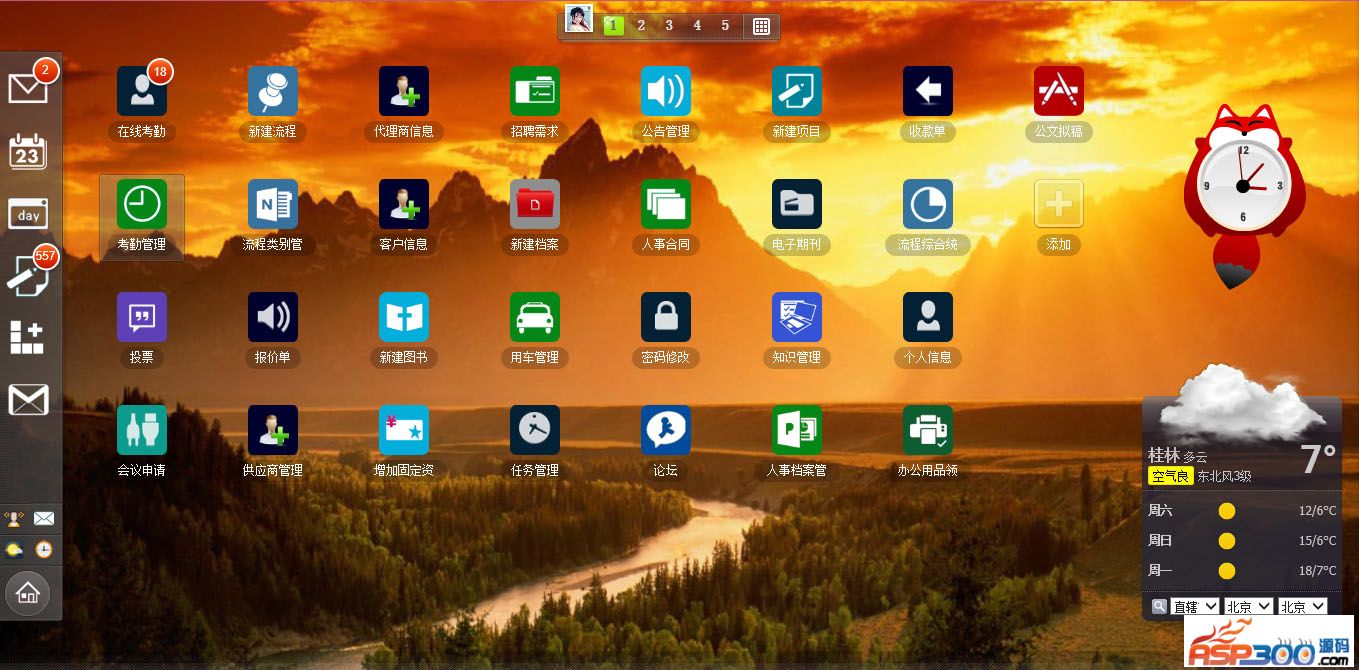
Task: Open 个人信息 personal info
Action: click(x=928, y=317)
